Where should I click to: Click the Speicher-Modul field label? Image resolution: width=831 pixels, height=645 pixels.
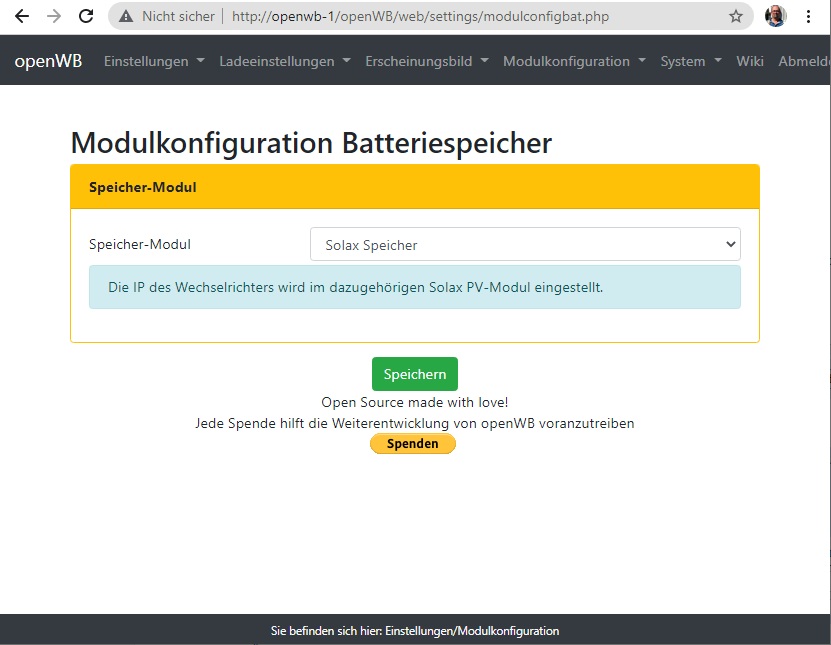140,244
